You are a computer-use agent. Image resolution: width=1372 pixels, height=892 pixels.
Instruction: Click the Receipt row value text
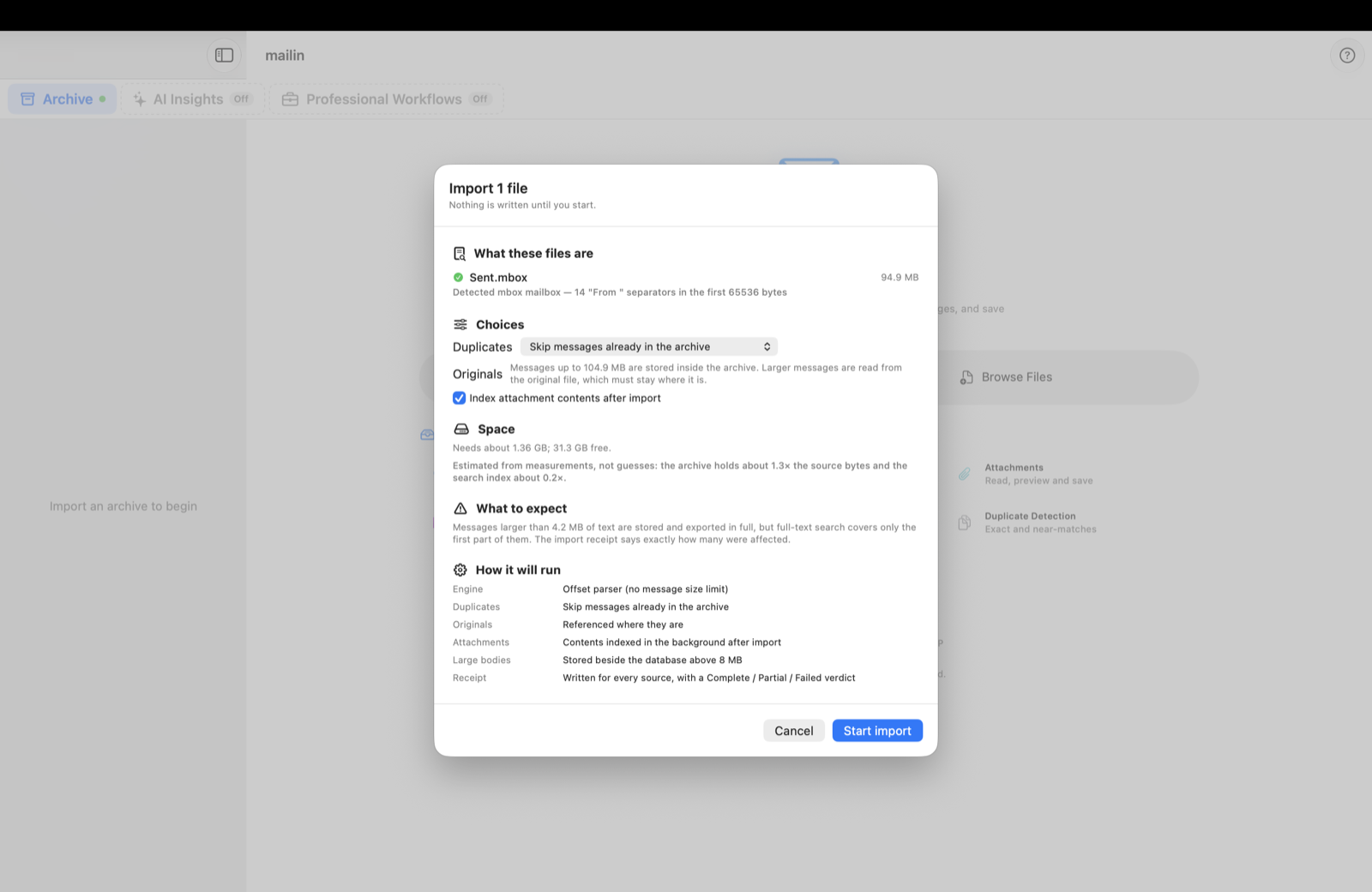[x=708, y=678]
